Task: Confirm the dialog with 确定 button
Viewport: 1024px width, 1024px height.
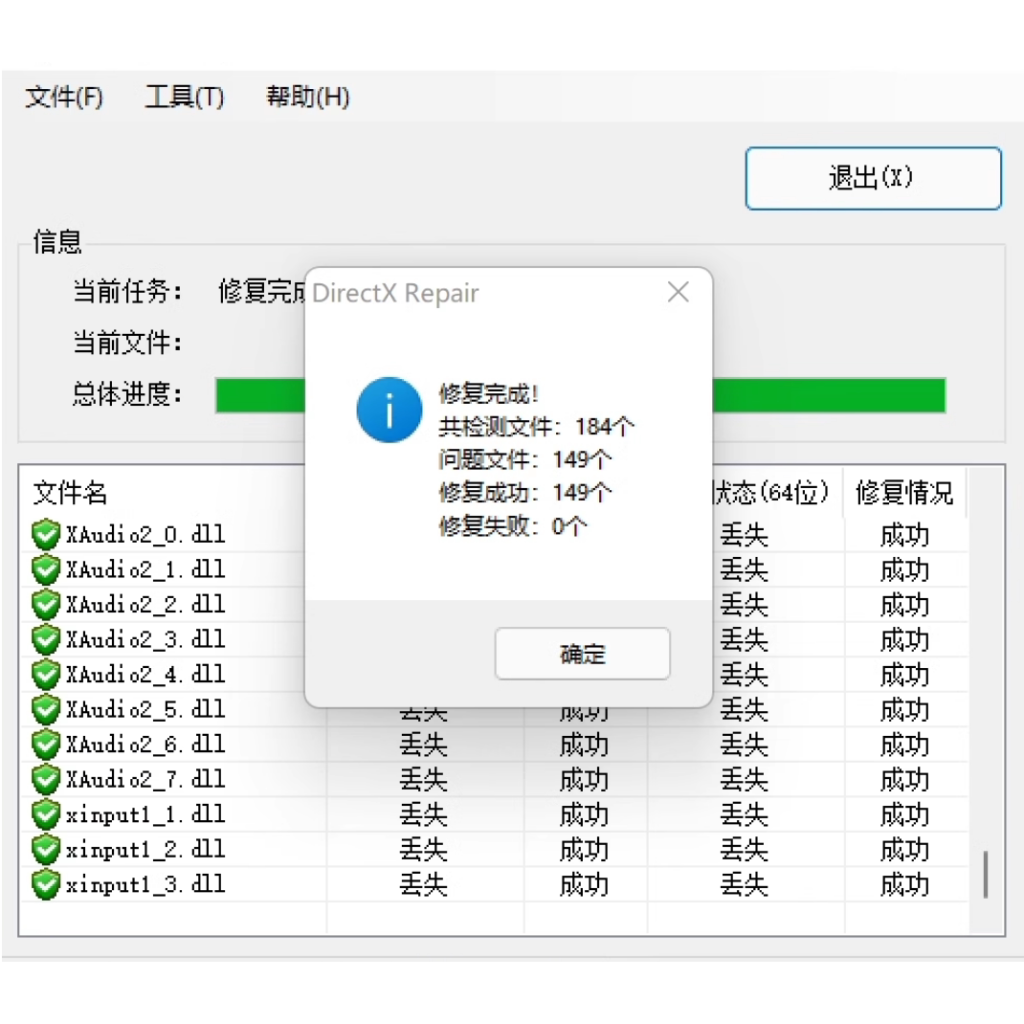Action: tap(583, 654)
